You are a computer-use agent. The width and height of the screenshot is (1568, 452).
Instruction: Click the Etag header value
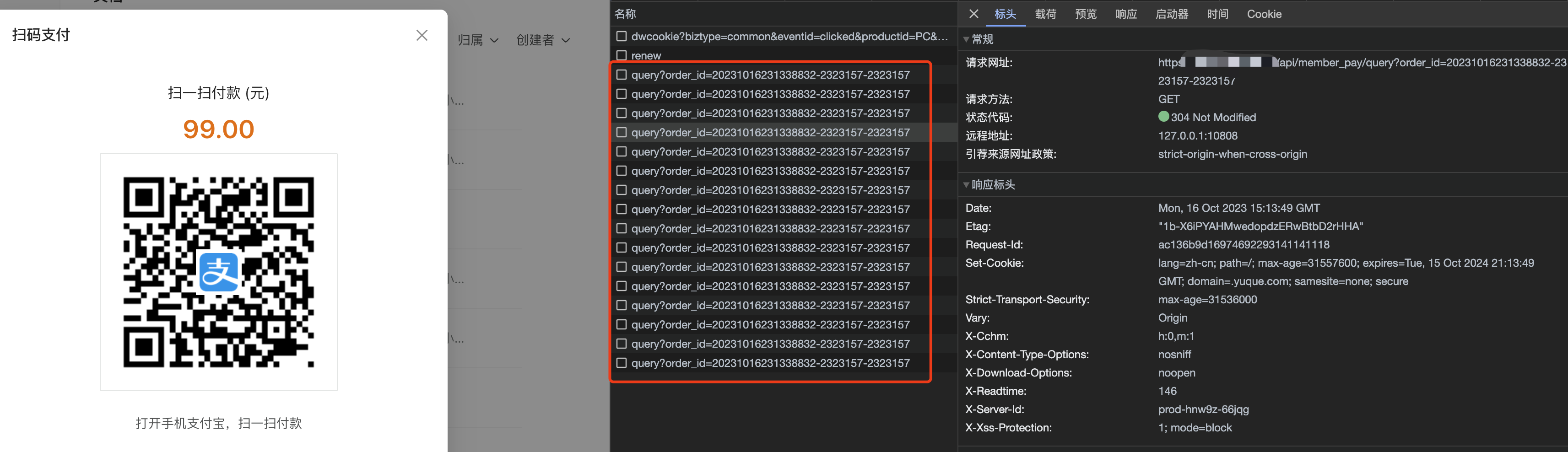(1260, 226)
